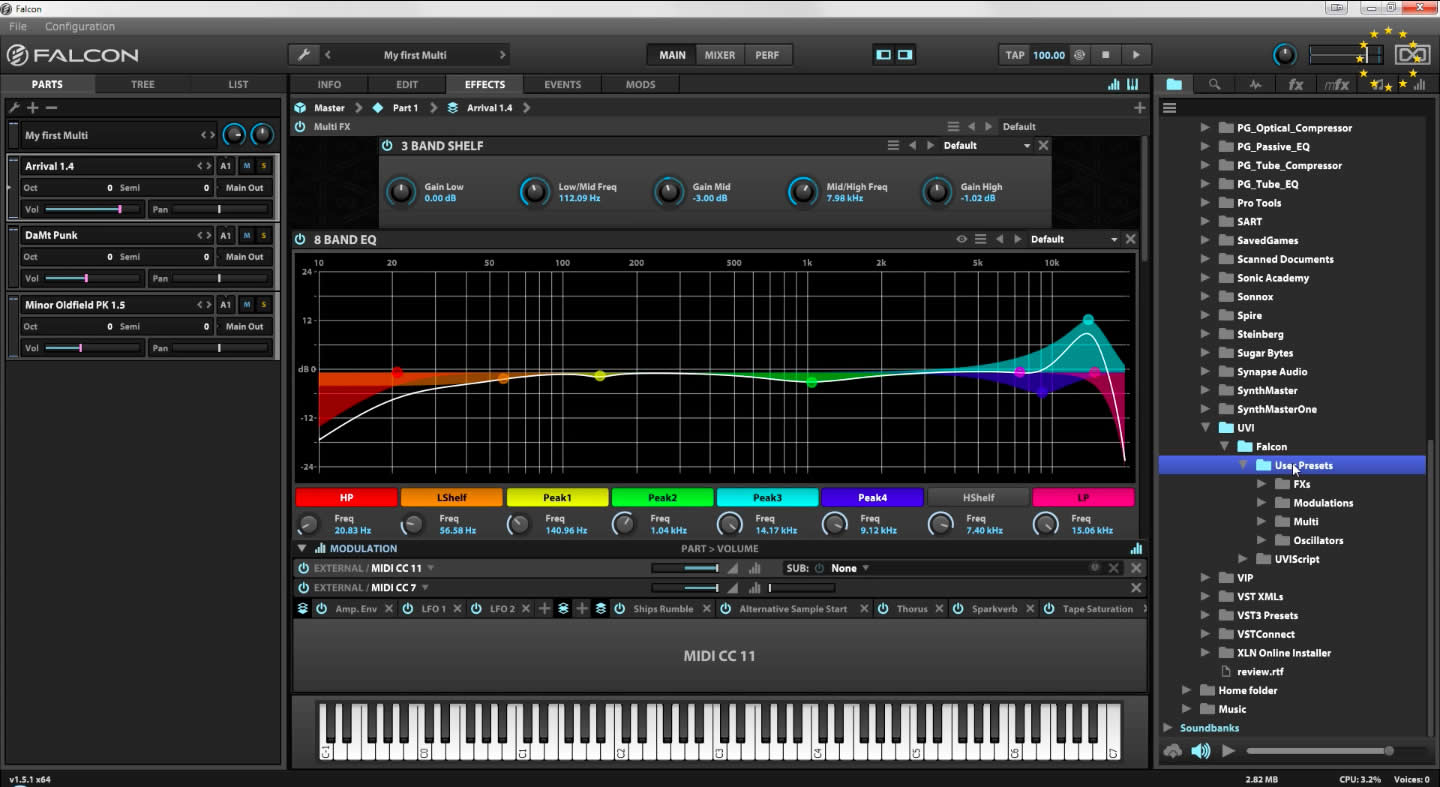Close the 8 Band EQ effect
Viewport: 1440px width, 787px height.
(x=1130, y=239)
